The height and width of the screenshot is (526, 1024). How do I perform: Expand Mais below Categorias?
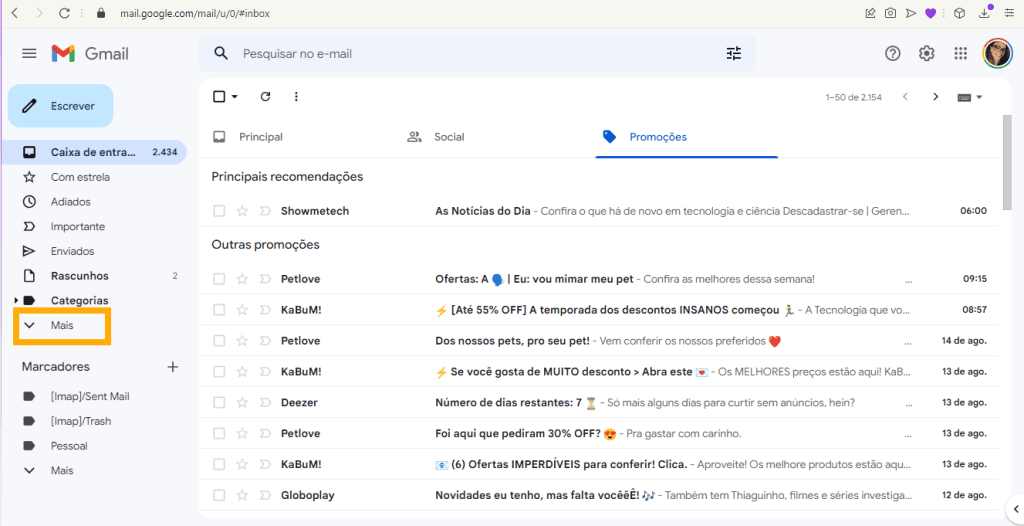pyautogui.click(x=62, y=325)
